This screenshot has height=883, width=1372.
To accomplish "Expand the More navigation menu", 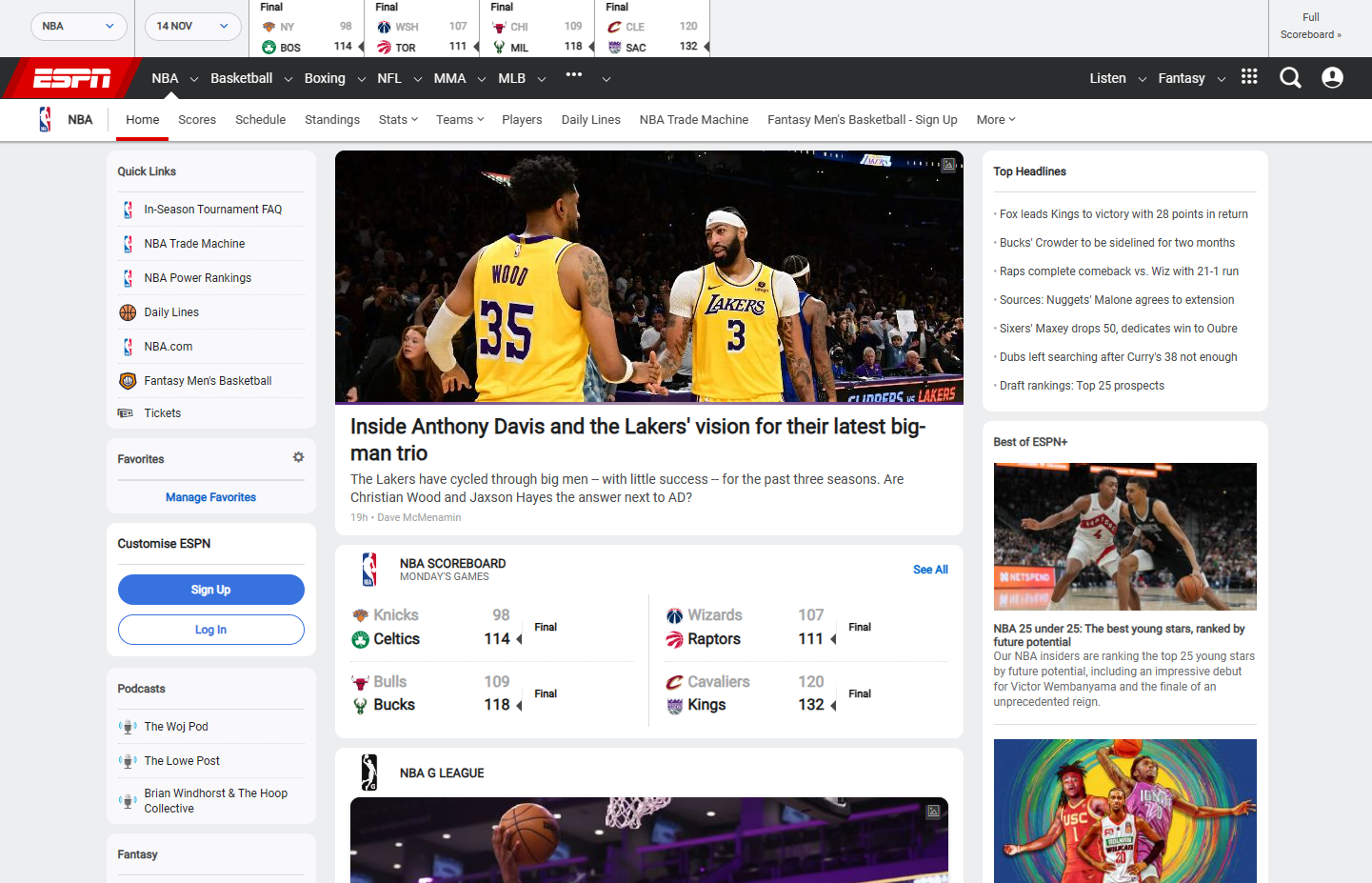I will (x=996, y=120).
